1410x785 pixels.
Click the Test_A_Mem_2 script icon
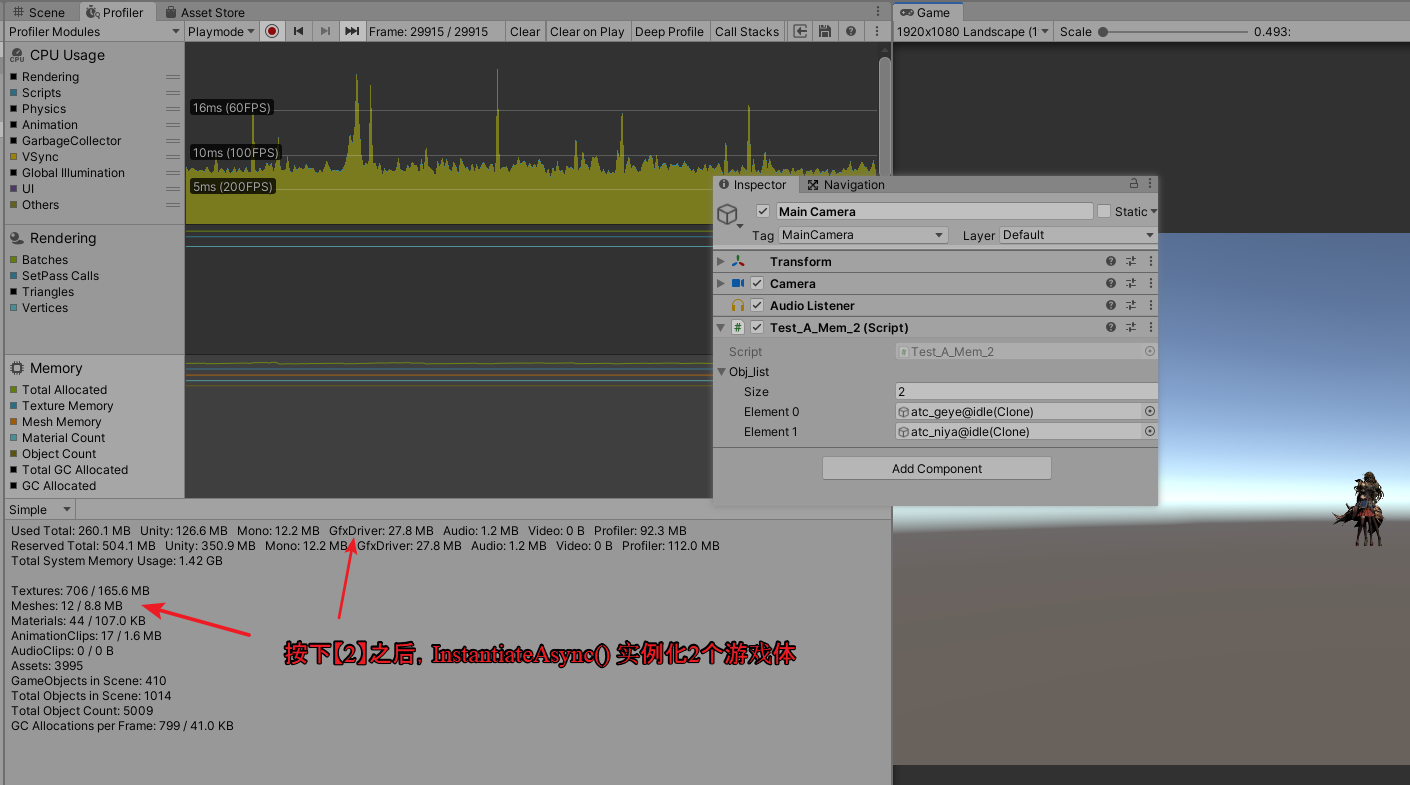pos(737,327)
